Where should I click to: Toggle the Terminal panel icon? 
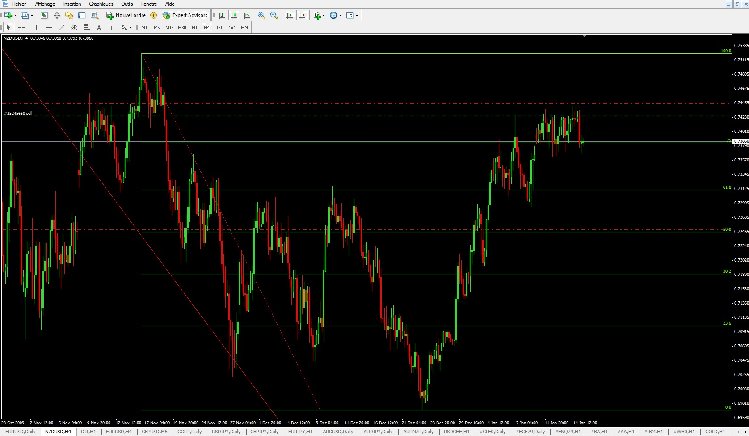click(x=82, y=15)
